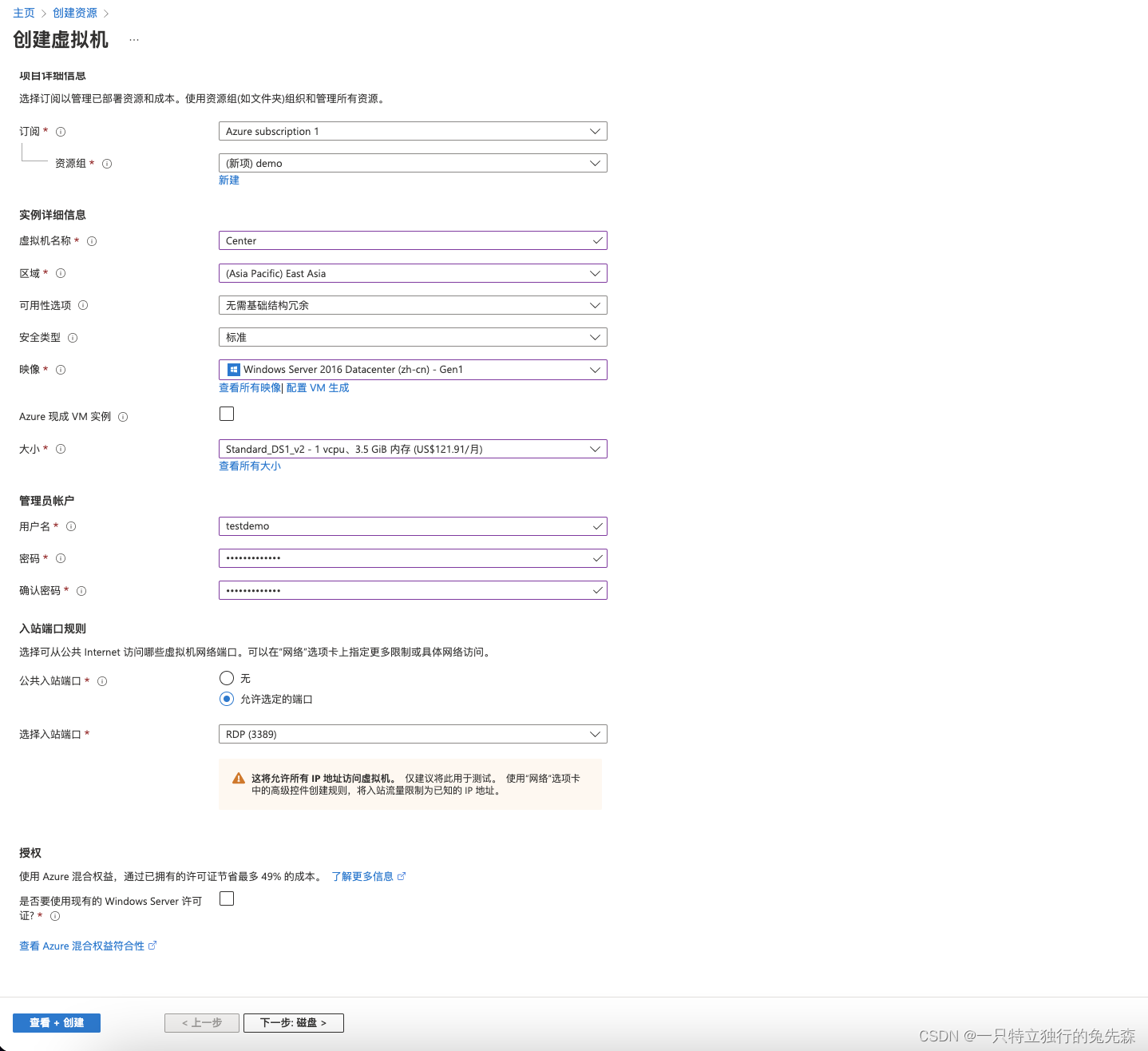Open the 大小 Standard_DS1_v2 dropdown
The width and height of the screenshot is (1148, 1051).
413,449
